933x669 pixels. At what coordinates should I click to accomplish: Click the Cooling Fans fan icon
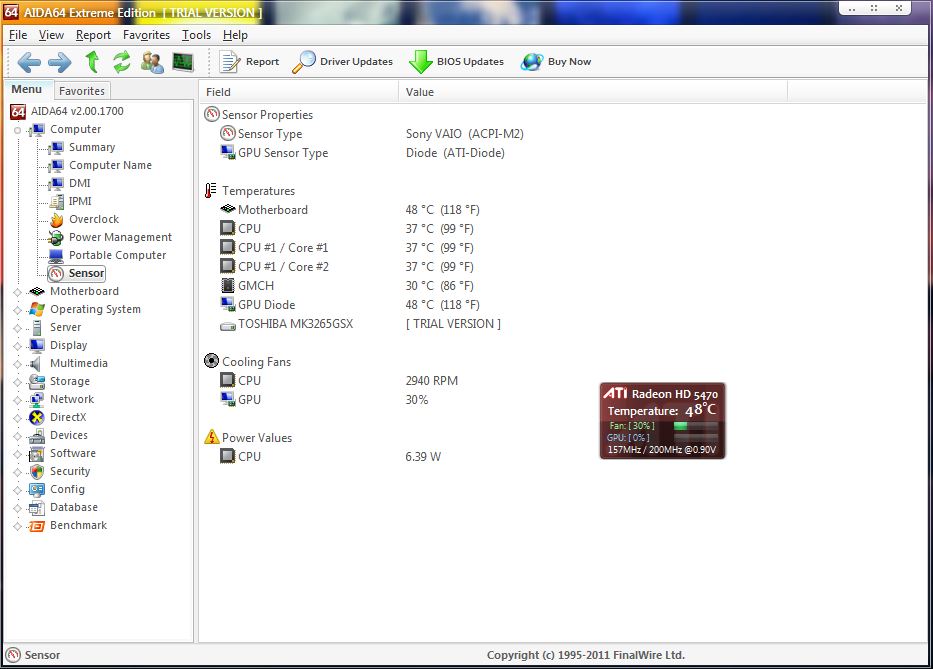211,361
